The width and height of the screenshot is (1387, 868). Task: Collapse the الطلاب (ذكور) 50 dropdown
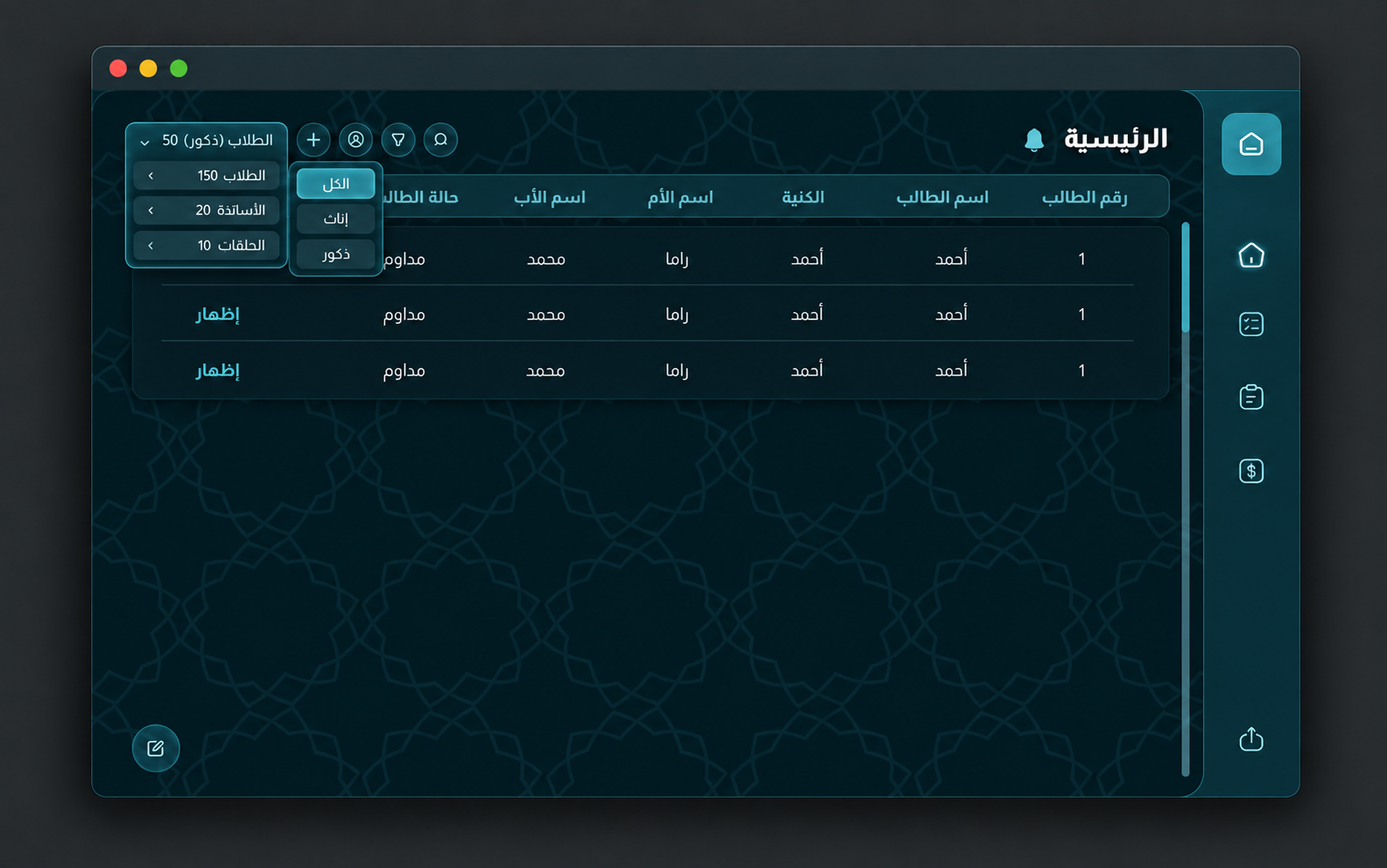coord(207,141)
